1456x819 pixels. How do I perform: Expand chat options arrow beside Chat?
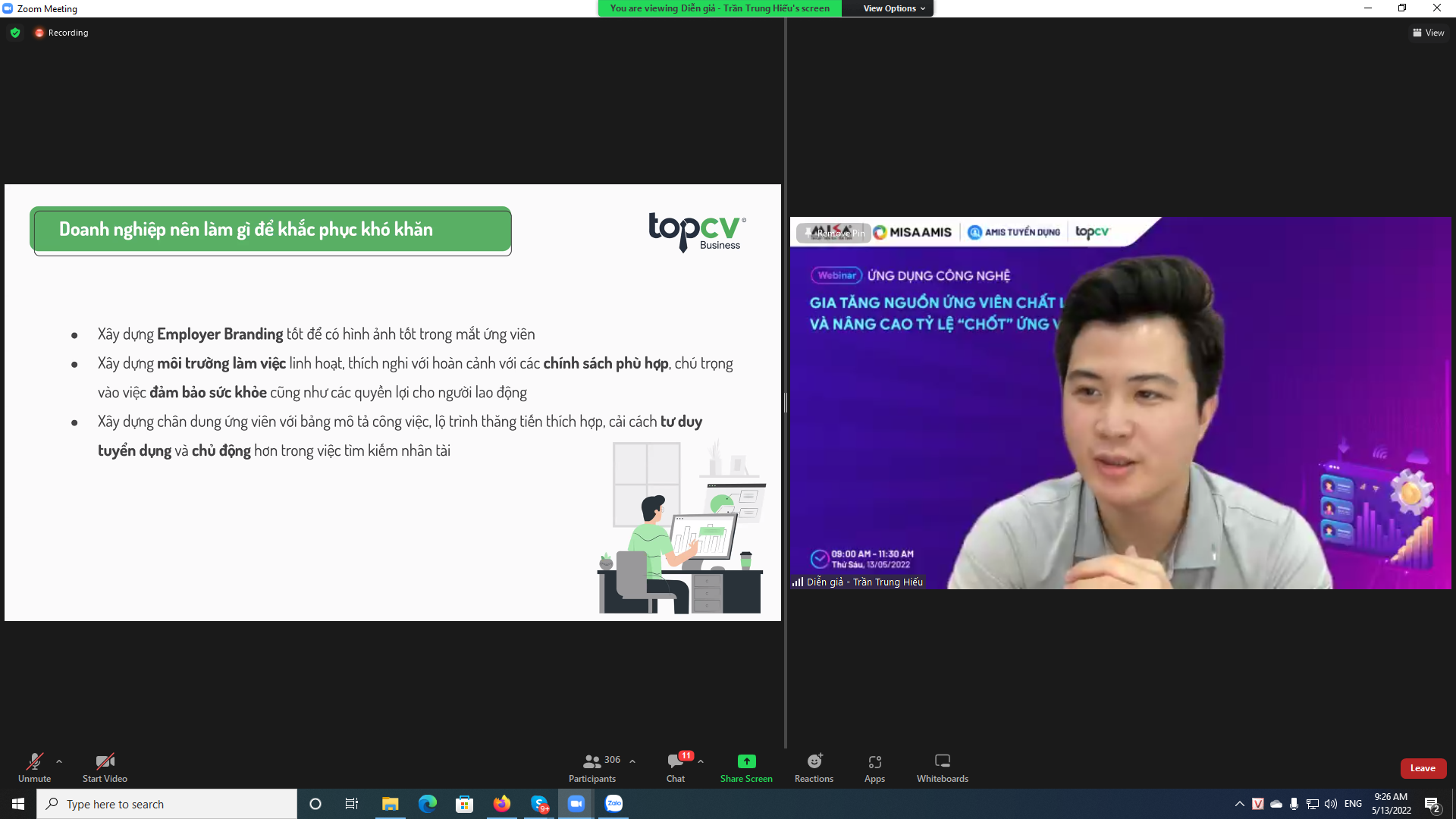701,761
